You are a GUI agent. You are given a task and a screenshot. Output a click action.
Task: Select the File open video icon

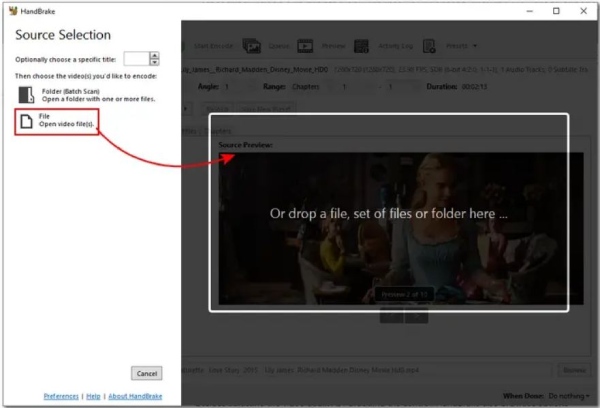click(25, 121)
